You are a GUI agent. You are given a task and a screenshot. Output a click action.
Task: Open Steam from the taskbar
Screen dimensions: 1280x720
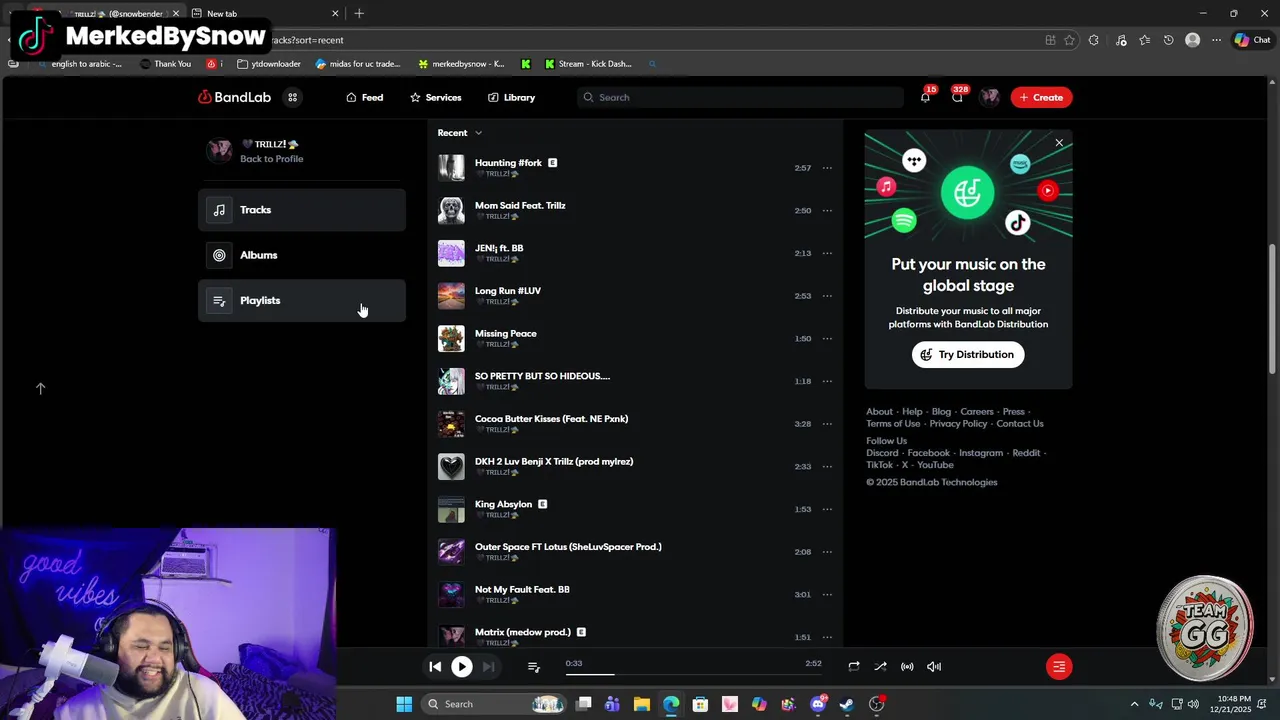coord(847,704)
